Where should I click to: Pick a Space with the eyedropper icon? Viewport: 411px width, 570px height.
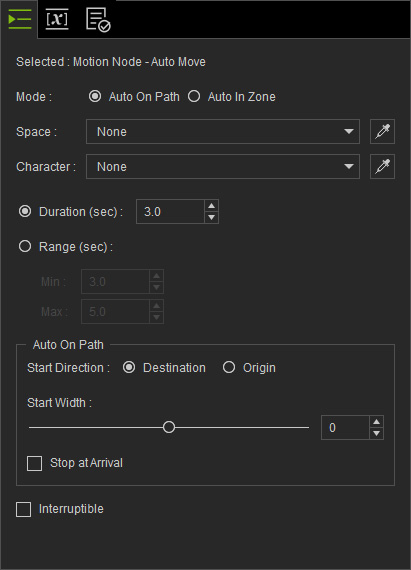pyautogui.click(x=382, y=131)
